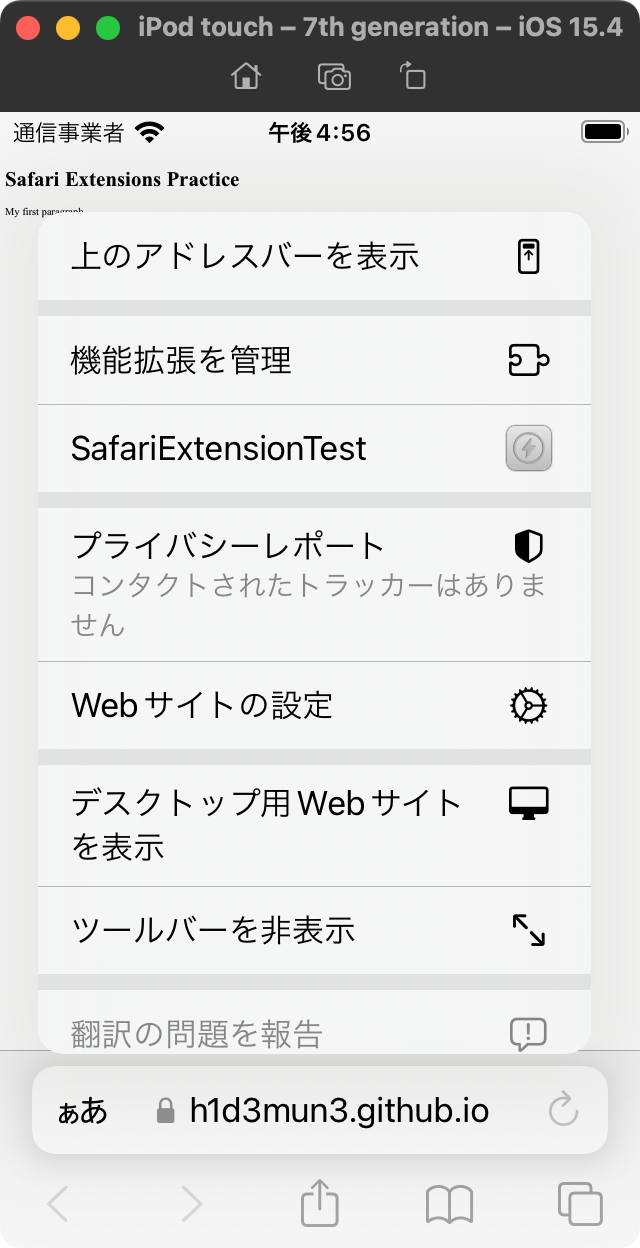This screenshot has height=1248, width=640.
Task: Open Bookmarks with the book icon
Action: 449,1205
